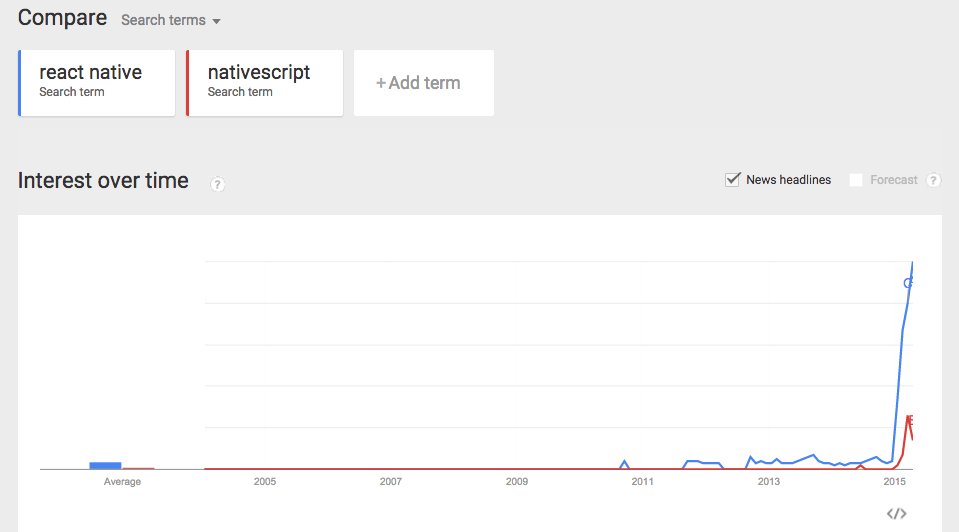Open the Search terms dropdown

click(171, 20)
